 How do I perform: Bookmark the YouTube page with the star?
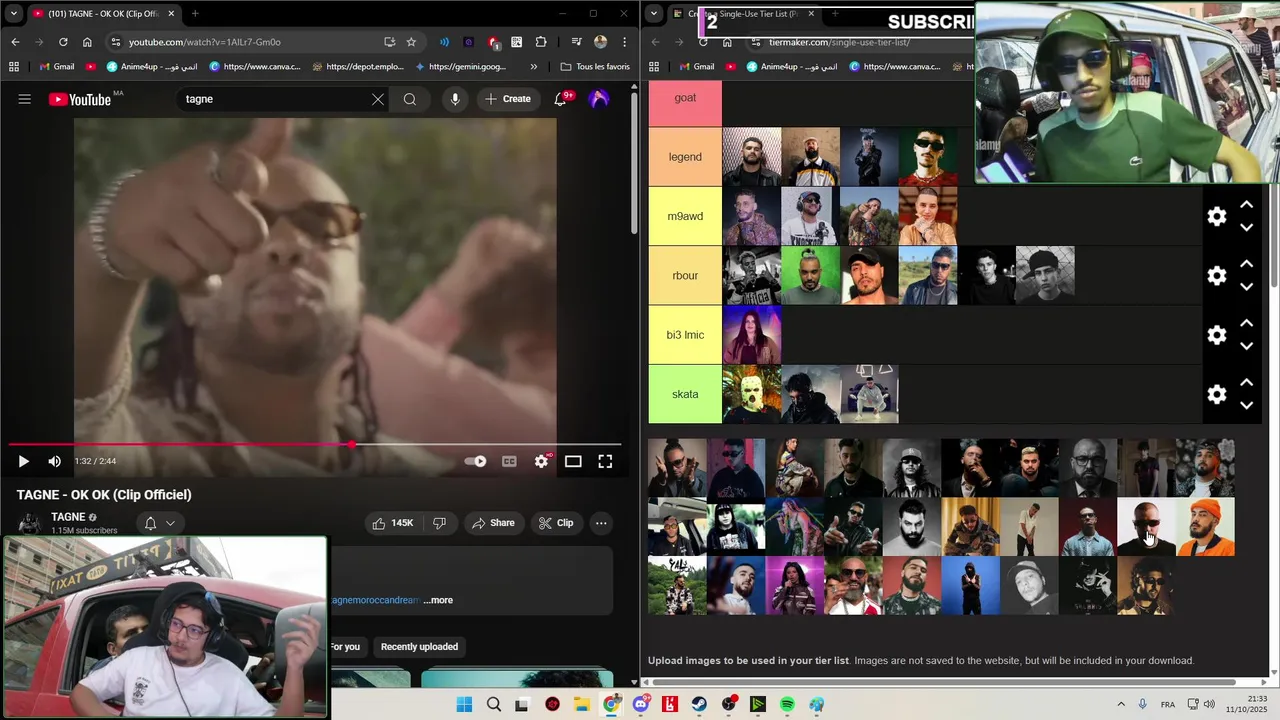(x=411, y=42)
